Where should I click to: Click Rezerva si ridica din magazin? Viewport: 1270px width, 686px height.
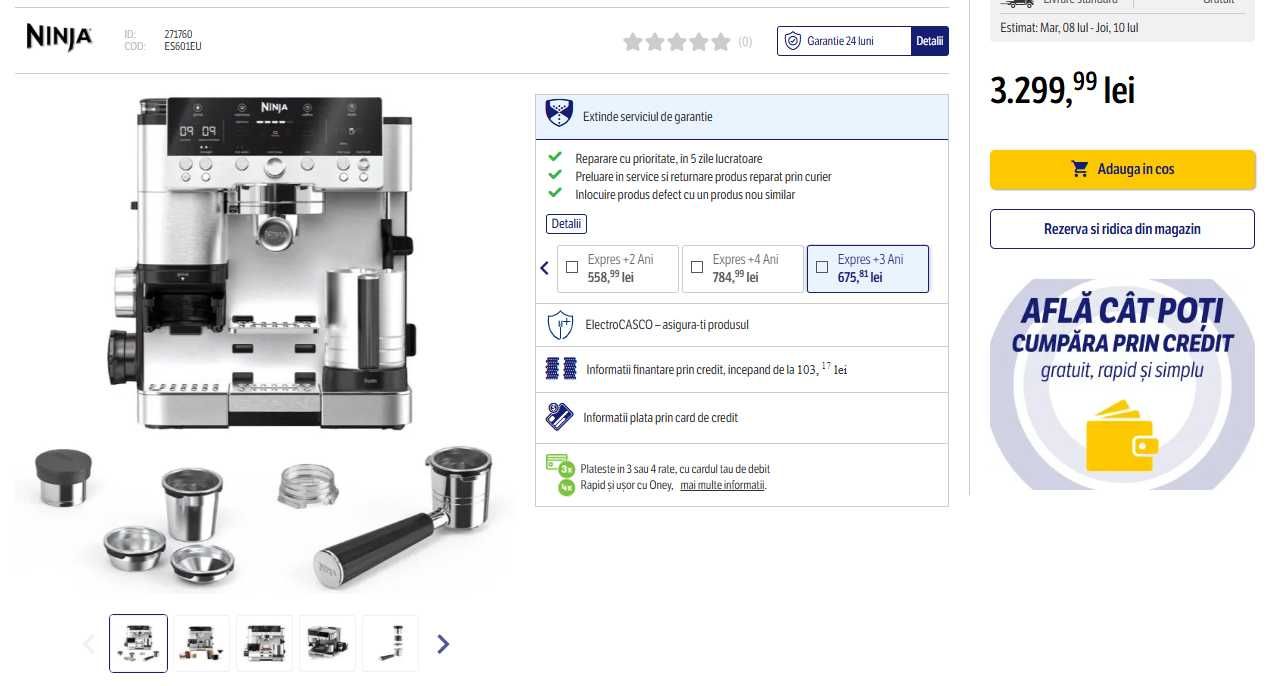[1122, 229]
